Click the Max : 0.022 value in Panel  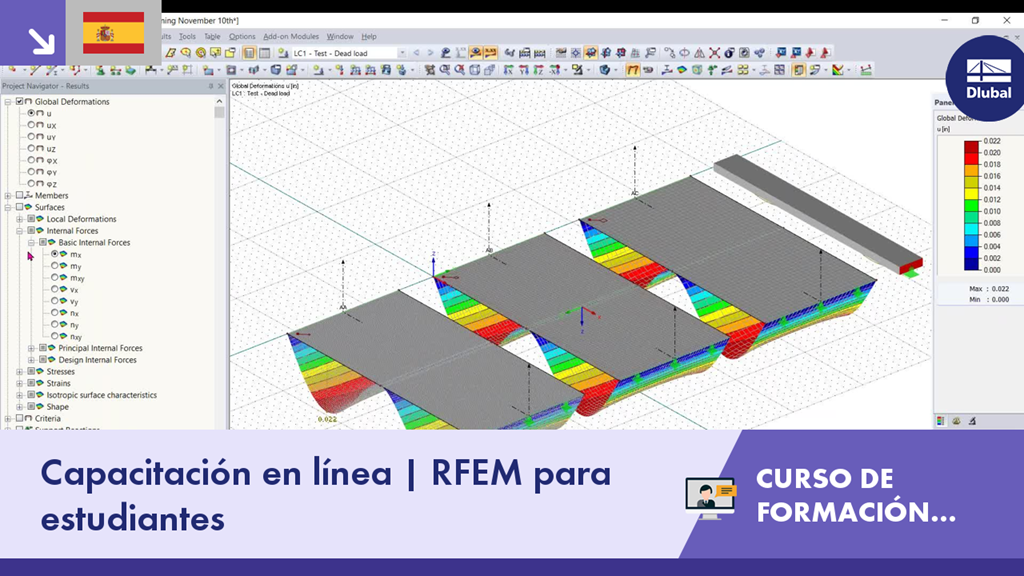(989, 289)
